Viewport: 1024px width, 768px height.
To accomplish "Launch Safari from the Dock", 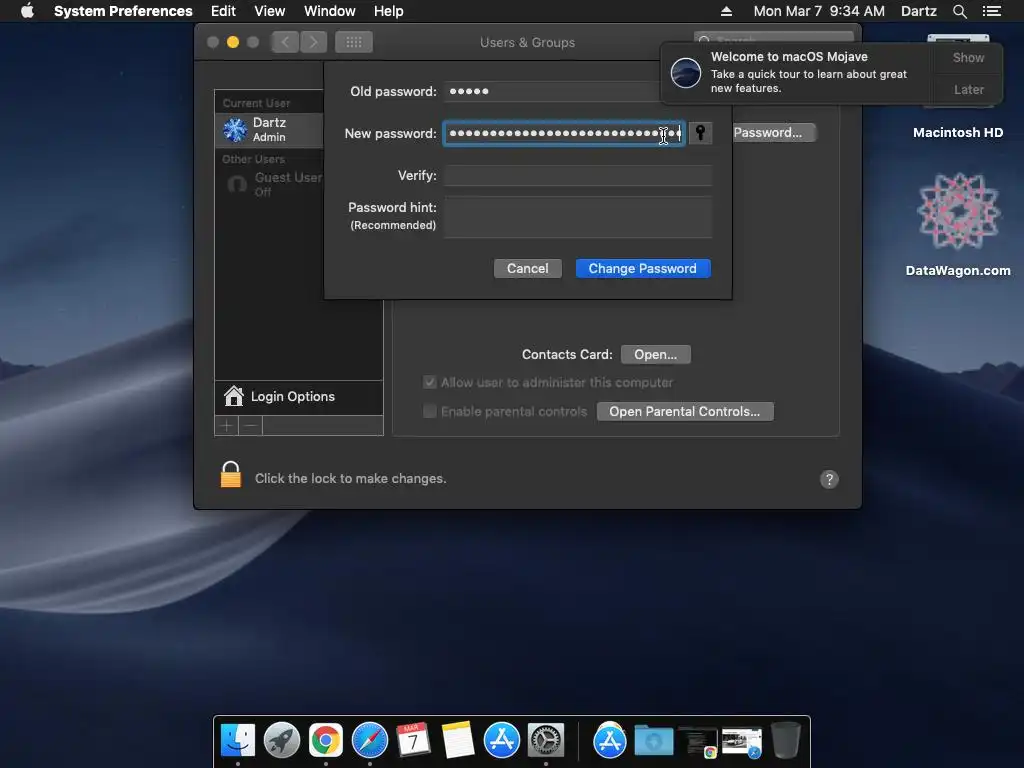I will [x=370, y=741].
